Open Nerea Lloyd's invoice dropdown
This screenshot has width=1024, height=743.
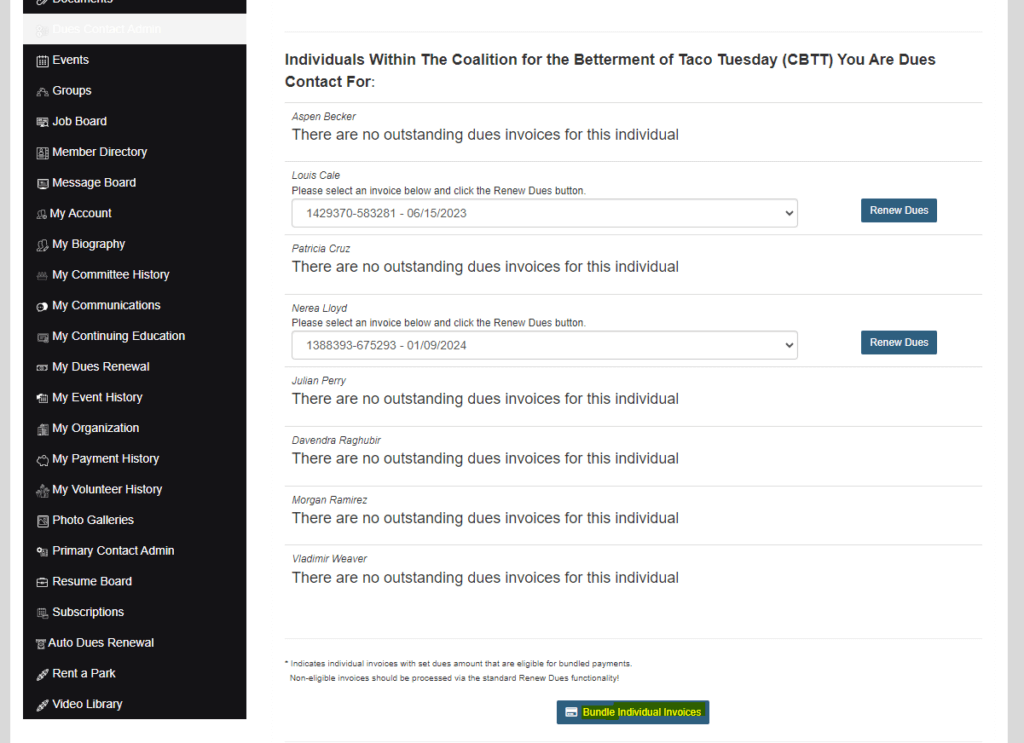[x=544, y=345]
